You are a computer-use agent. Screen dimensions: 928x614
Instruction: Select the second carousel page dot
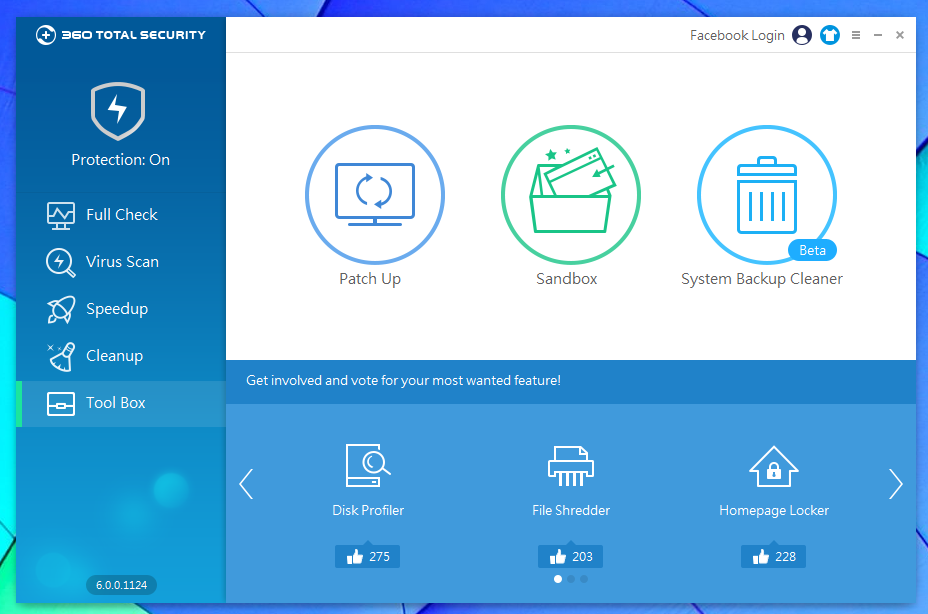(x=571, y=579)
